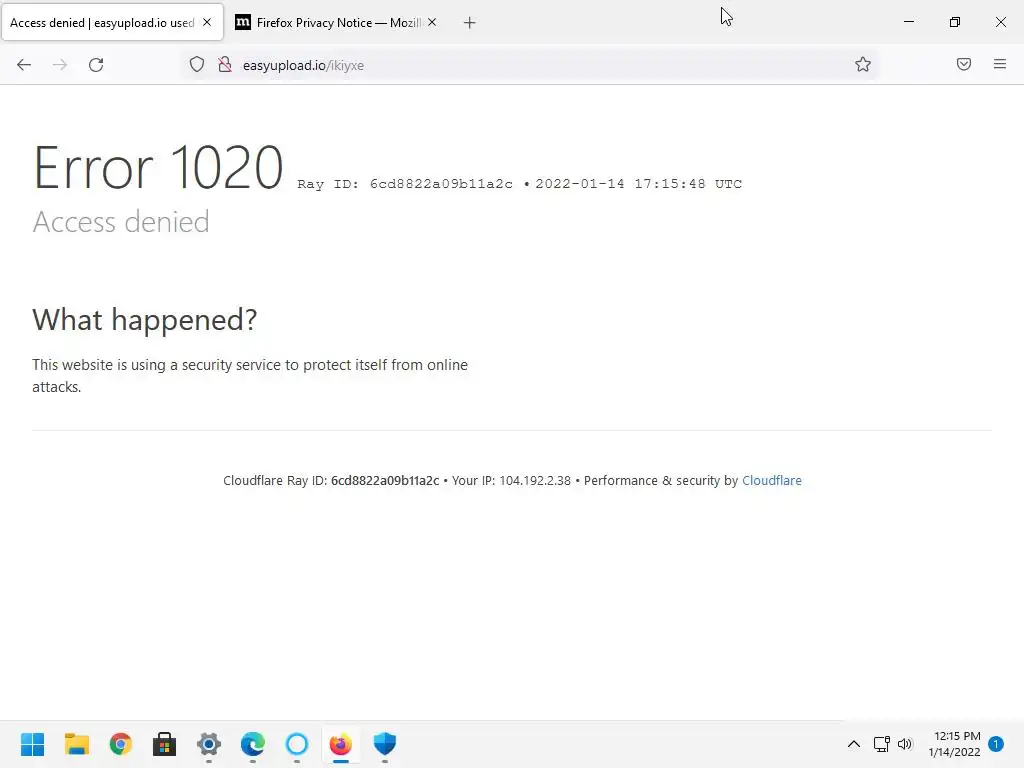Viewport: 1024px width, 768px height.
Task: Follow the Cloudflare link in the footer
Action: tap(771, 481)
